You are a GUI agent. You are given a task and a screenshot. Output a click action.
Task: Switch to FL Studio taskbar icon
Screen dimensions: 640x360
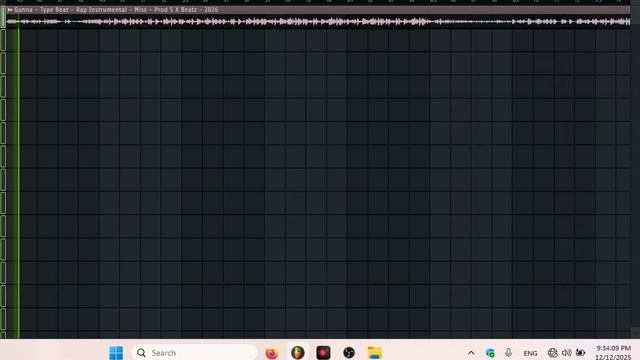(x=298, y=353)
